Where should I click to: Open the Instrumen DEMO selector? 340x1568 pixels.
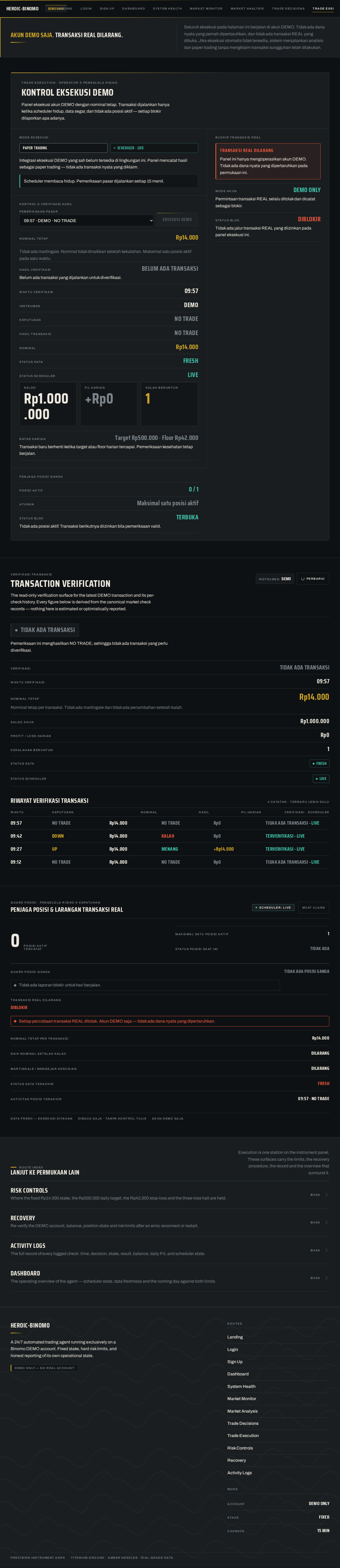pos(275,579)
